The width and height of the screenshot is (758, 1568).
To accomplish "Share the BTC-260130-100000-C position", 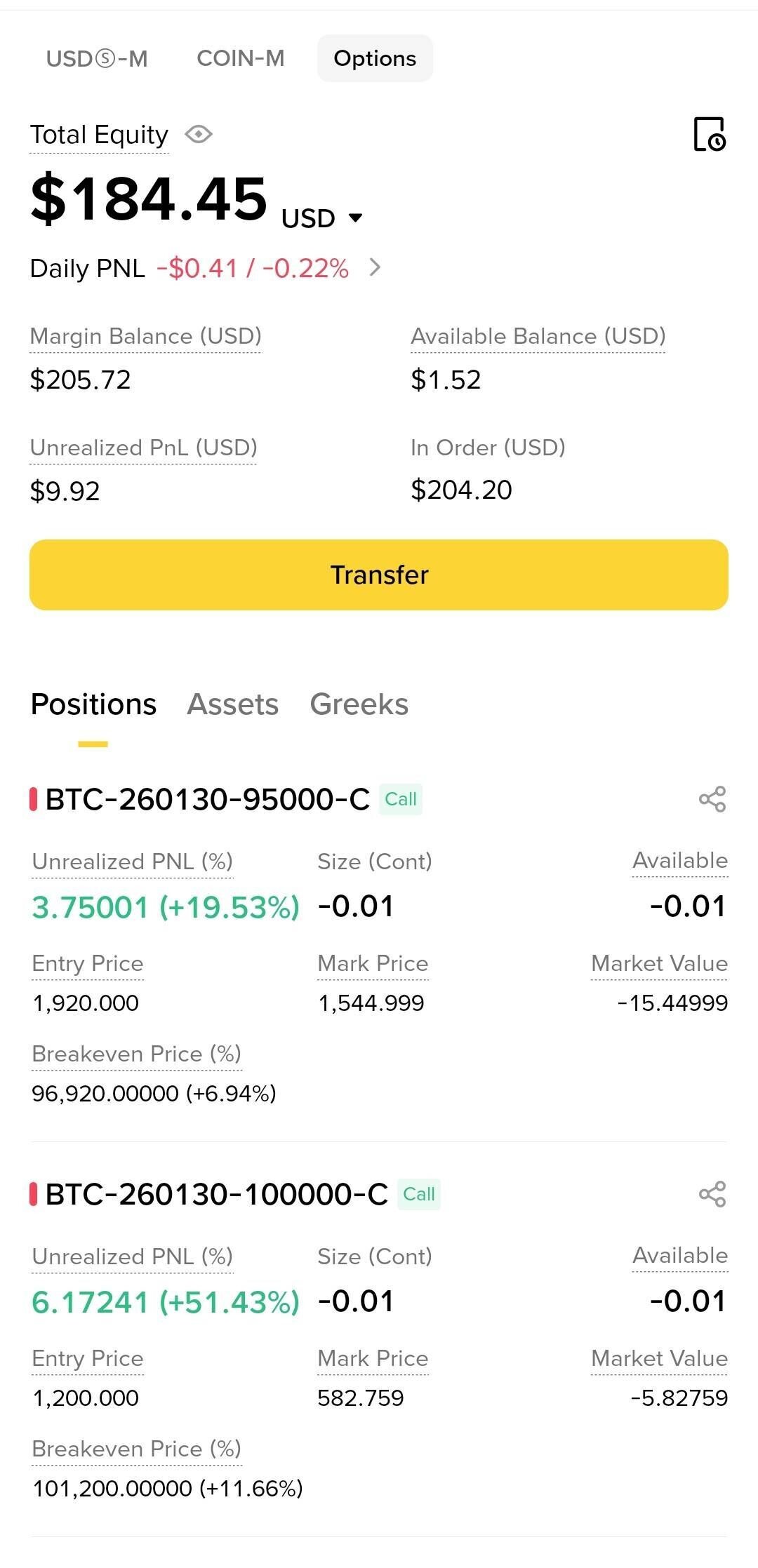I will pyautogui.click(x=712, y=1194).
